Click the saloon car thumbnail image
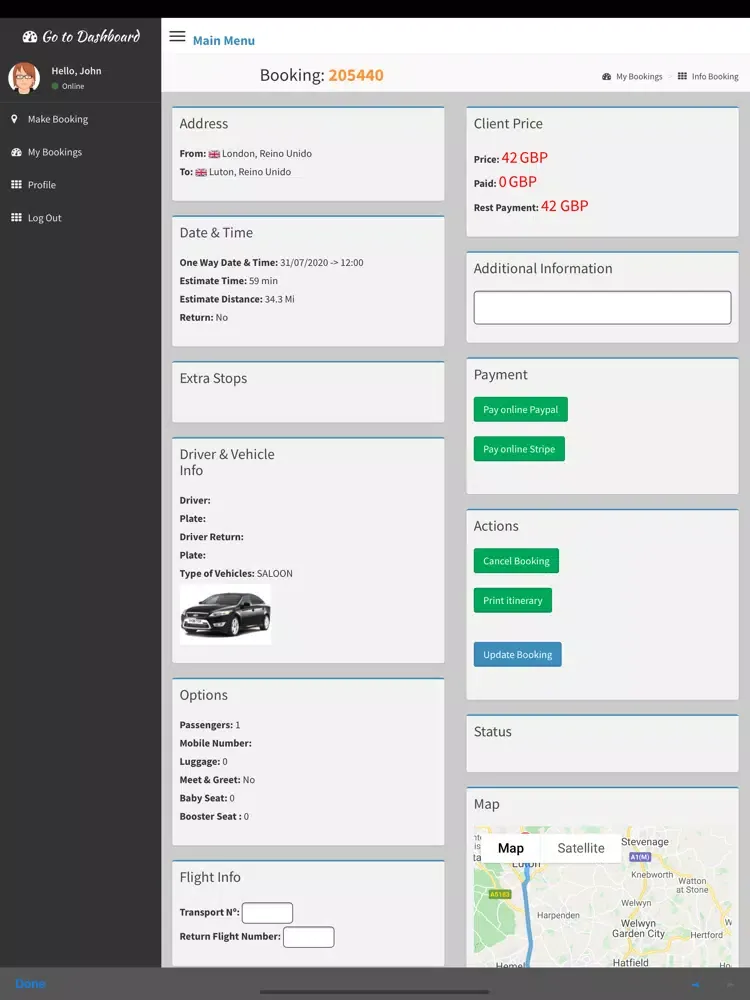 [x=225, y=614]
